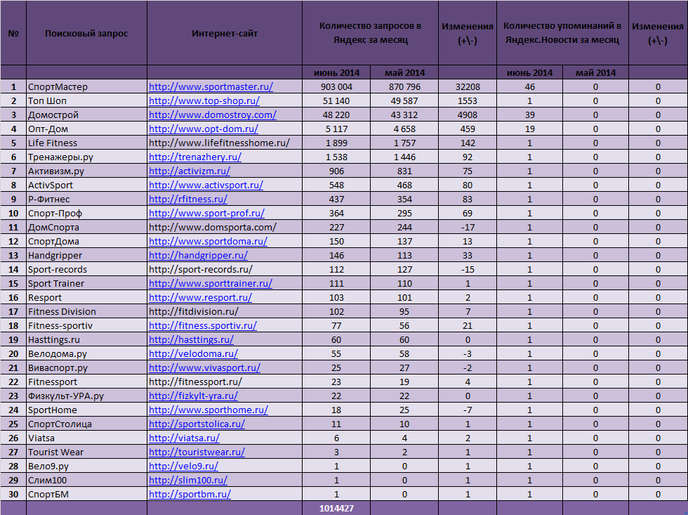Select the change value -7
688x515 pixels.
(467, 410)
